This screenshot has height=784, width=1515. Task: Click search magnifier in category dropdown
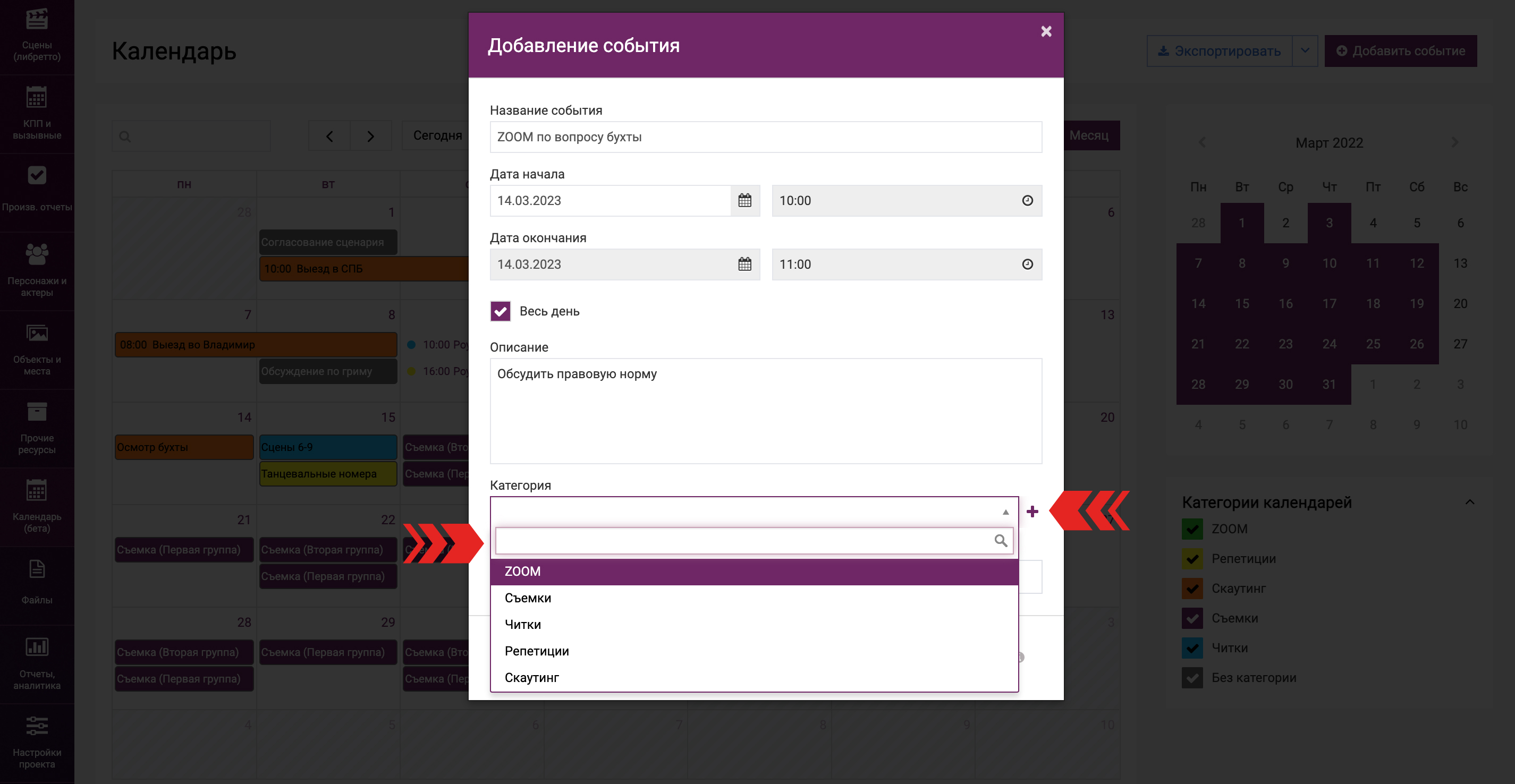(x=1001, y=540)
